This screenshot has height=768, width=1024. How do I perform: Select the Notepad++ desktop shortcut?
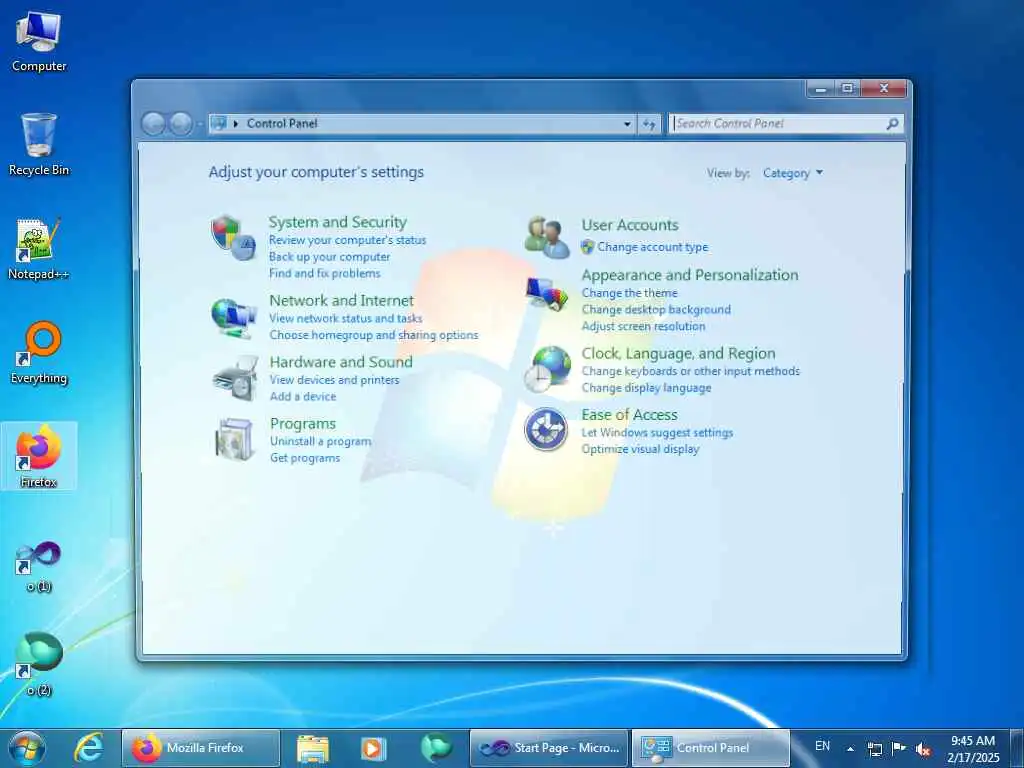coord(39,249)
